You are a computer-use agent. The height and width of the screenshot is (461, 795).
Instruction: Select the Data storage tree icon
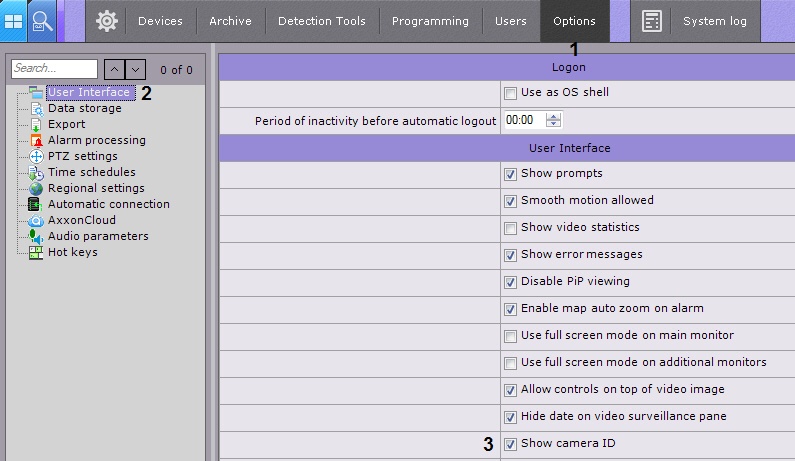coord(37,108)
